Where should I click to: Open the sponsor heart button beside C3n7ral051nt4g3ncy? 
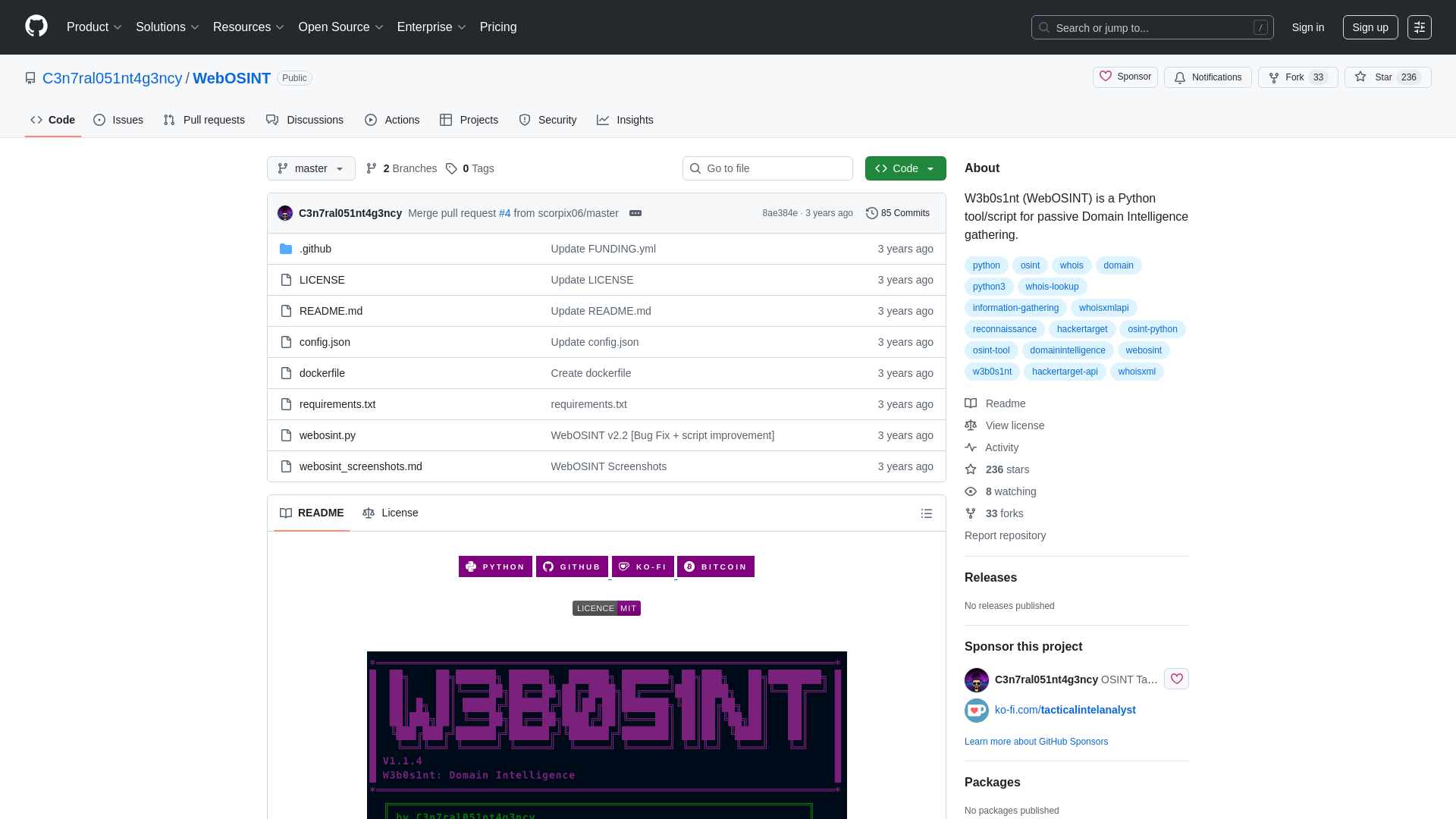click(x=1177, y=679)
